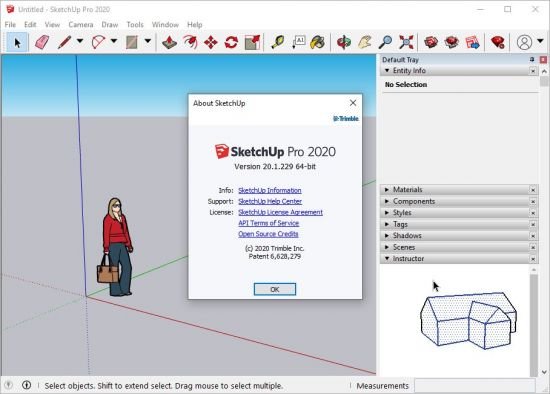Select the Rotate tool

(x=232, y=42)
